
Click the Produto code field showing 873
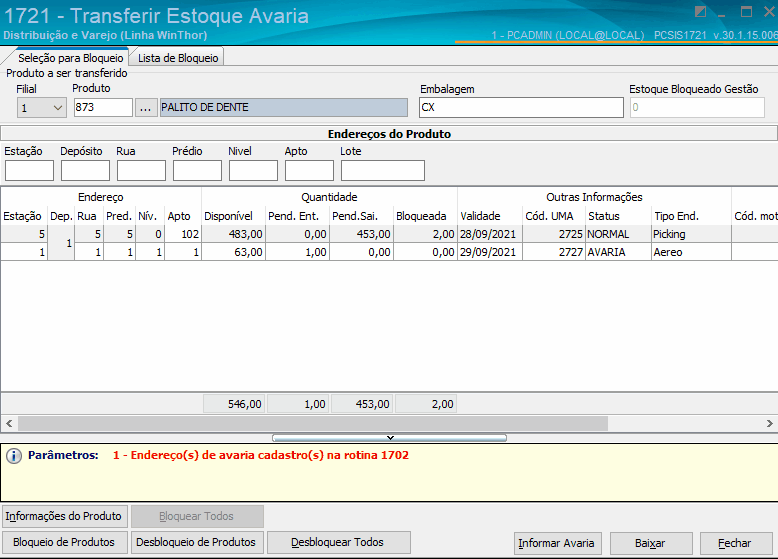103,108
